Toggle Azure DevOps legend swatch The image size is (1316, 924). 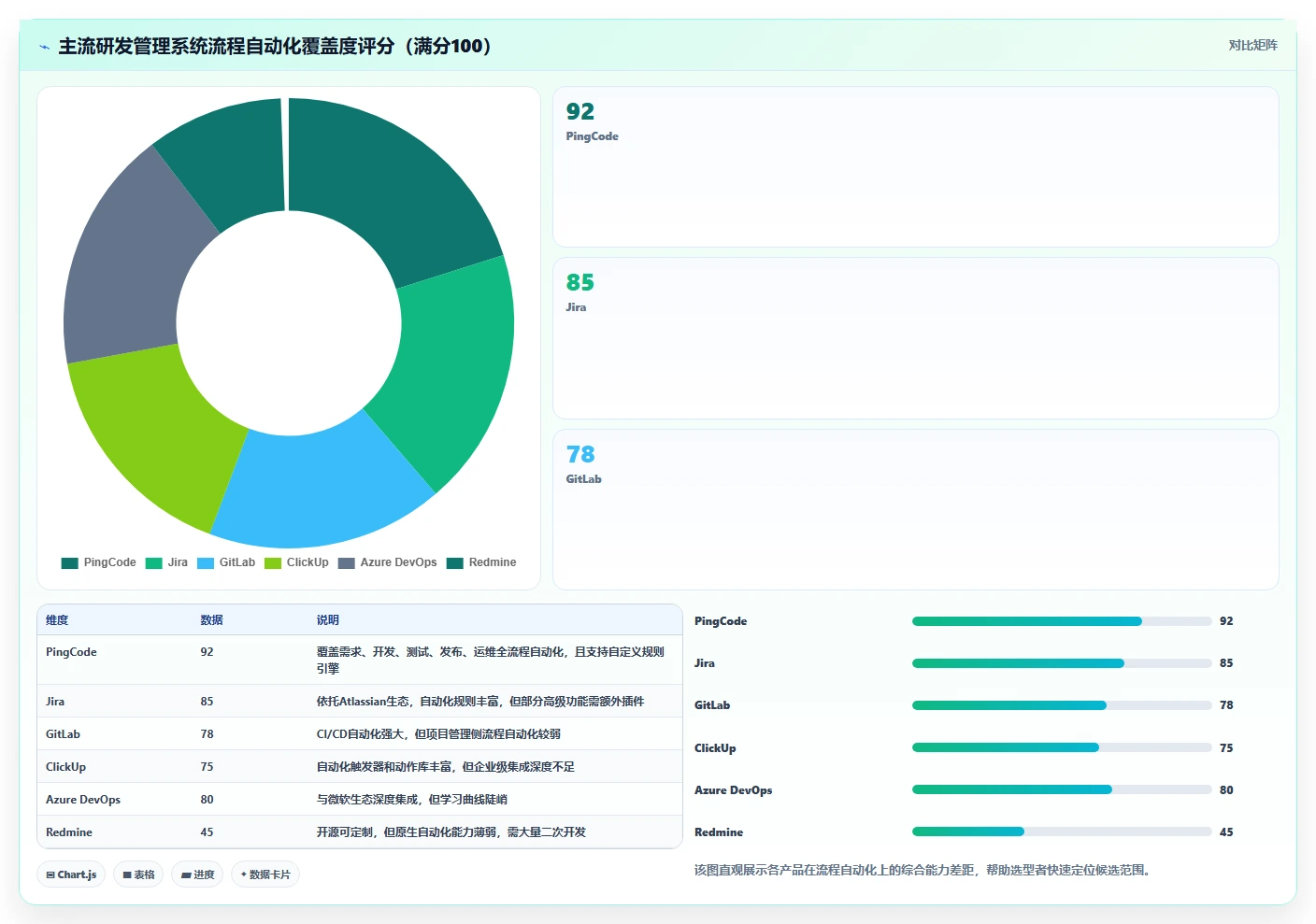coord(347,562)
